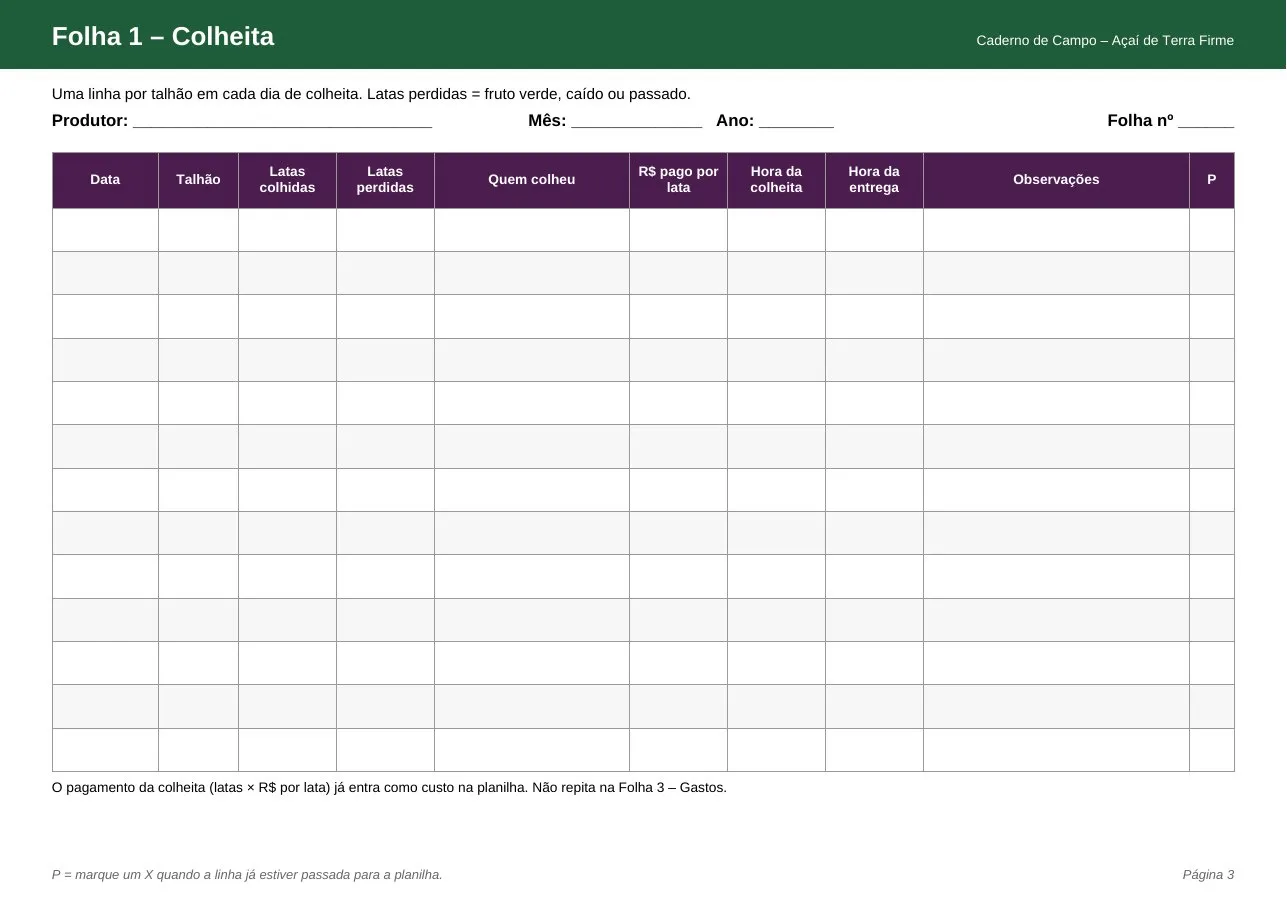The height and width of the screenshot is (910, 1287).
Task: Click the instruction line starting 'Uma linha por talhão'
Action: point(371,94)
